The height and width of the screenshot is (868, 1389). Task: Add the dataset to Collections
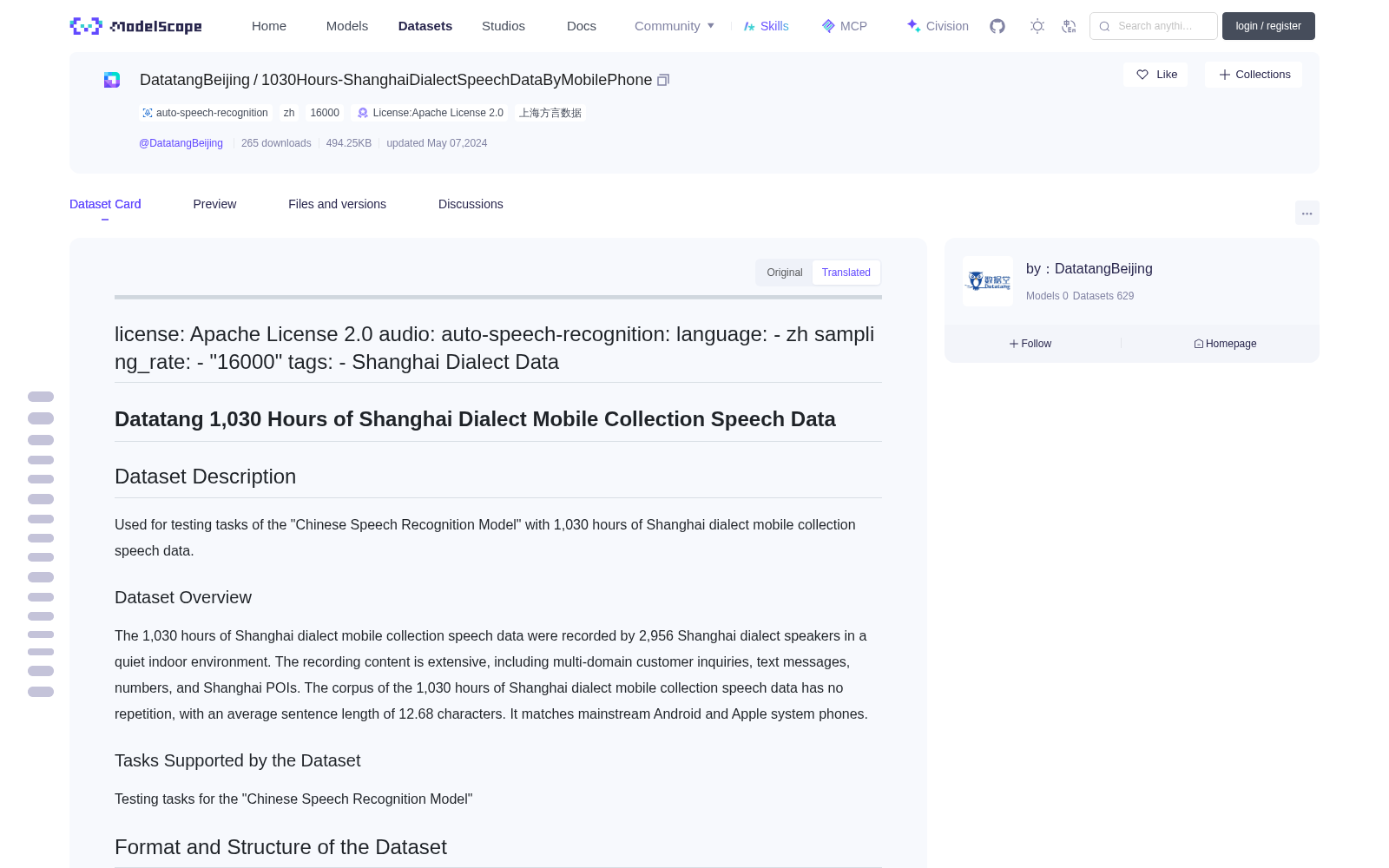click(1254, 75)
